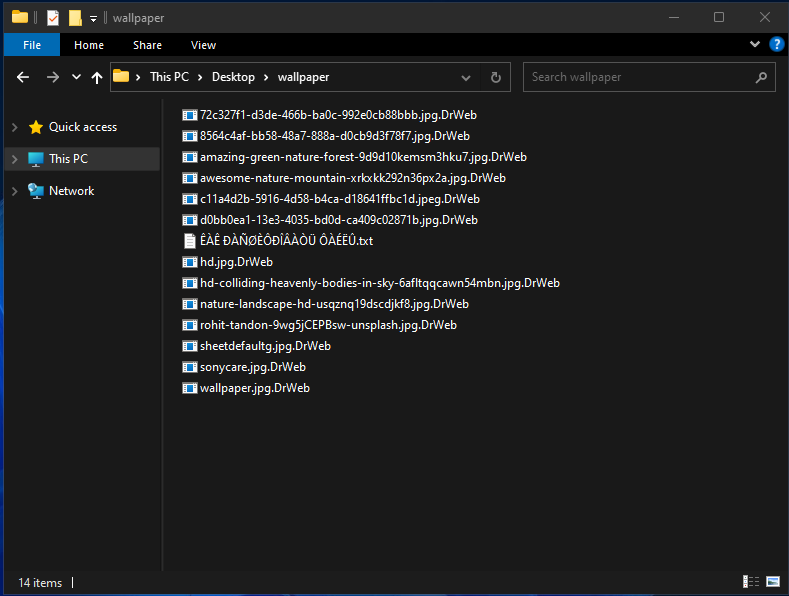Select file 72c327f1-d3de-466b-ba0c-992e0cb88bbb.jpg.DrWeb
The height and width of the screenshot is (596, 789).
point(329,115)
